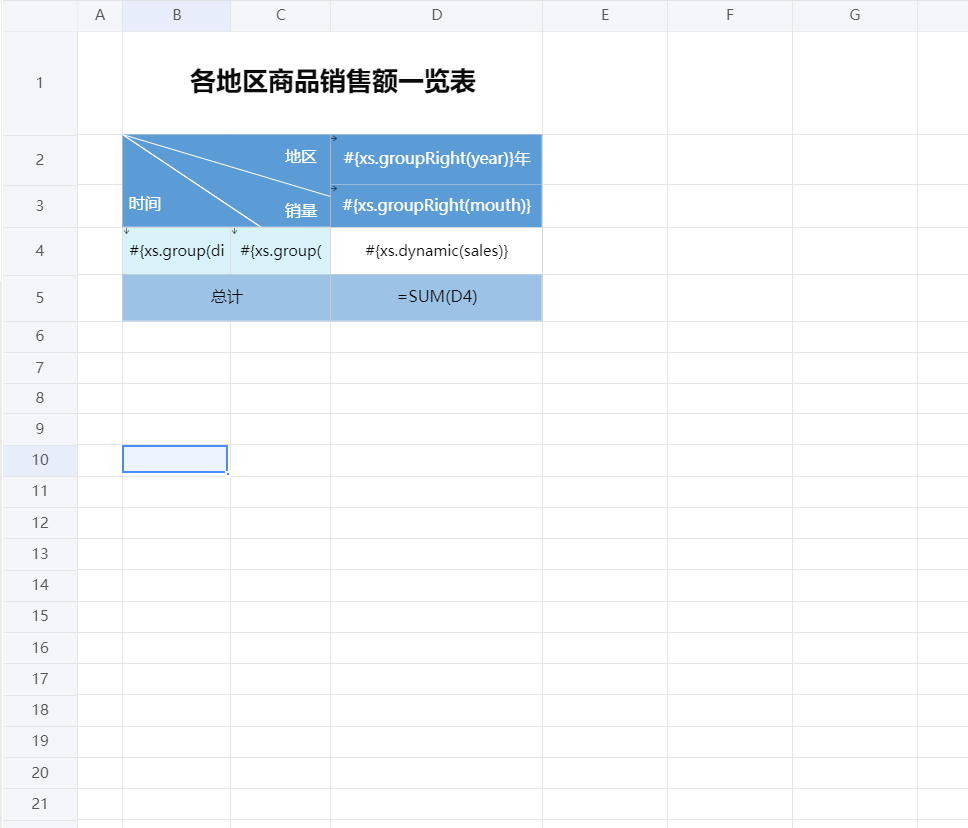Select row 11 header
This screenshot has height=828, width=968.
(x=40, y=491)
